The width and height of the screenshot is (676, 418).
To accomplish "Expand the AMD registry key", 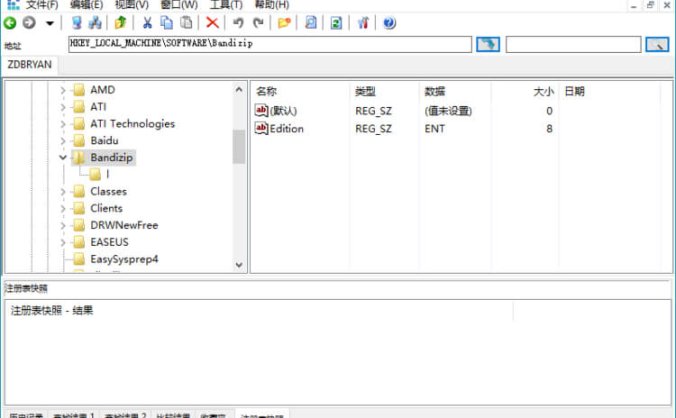I will coord(63,90).
